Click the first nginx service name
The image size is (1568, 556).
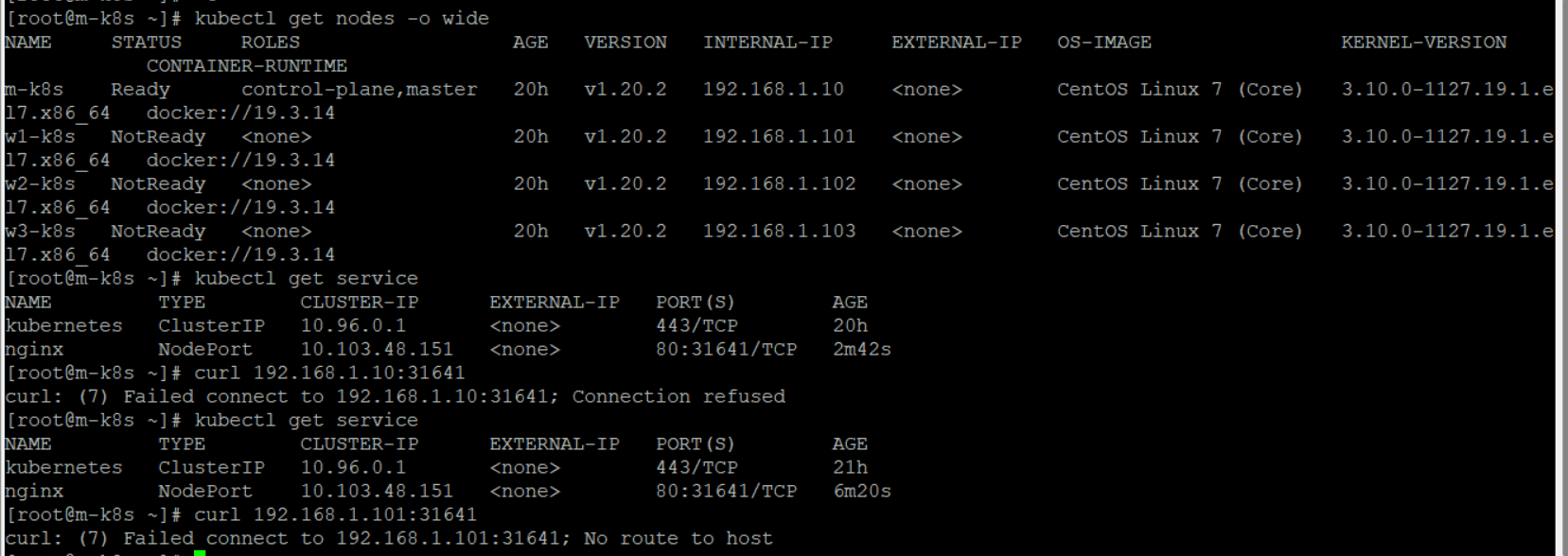pyautogui.click(x=34, y=350)
